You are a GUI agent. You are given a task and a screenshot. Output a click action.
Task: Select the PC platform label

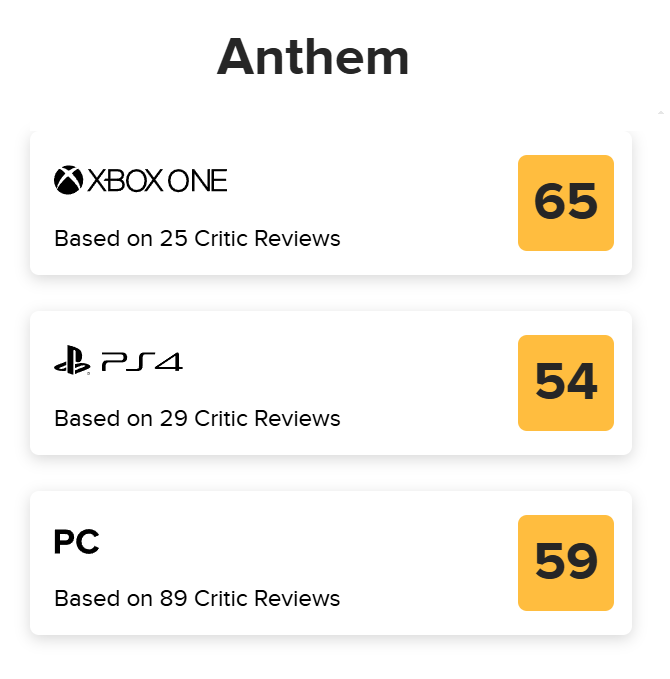pyautogui.click(x=76, y=542)
